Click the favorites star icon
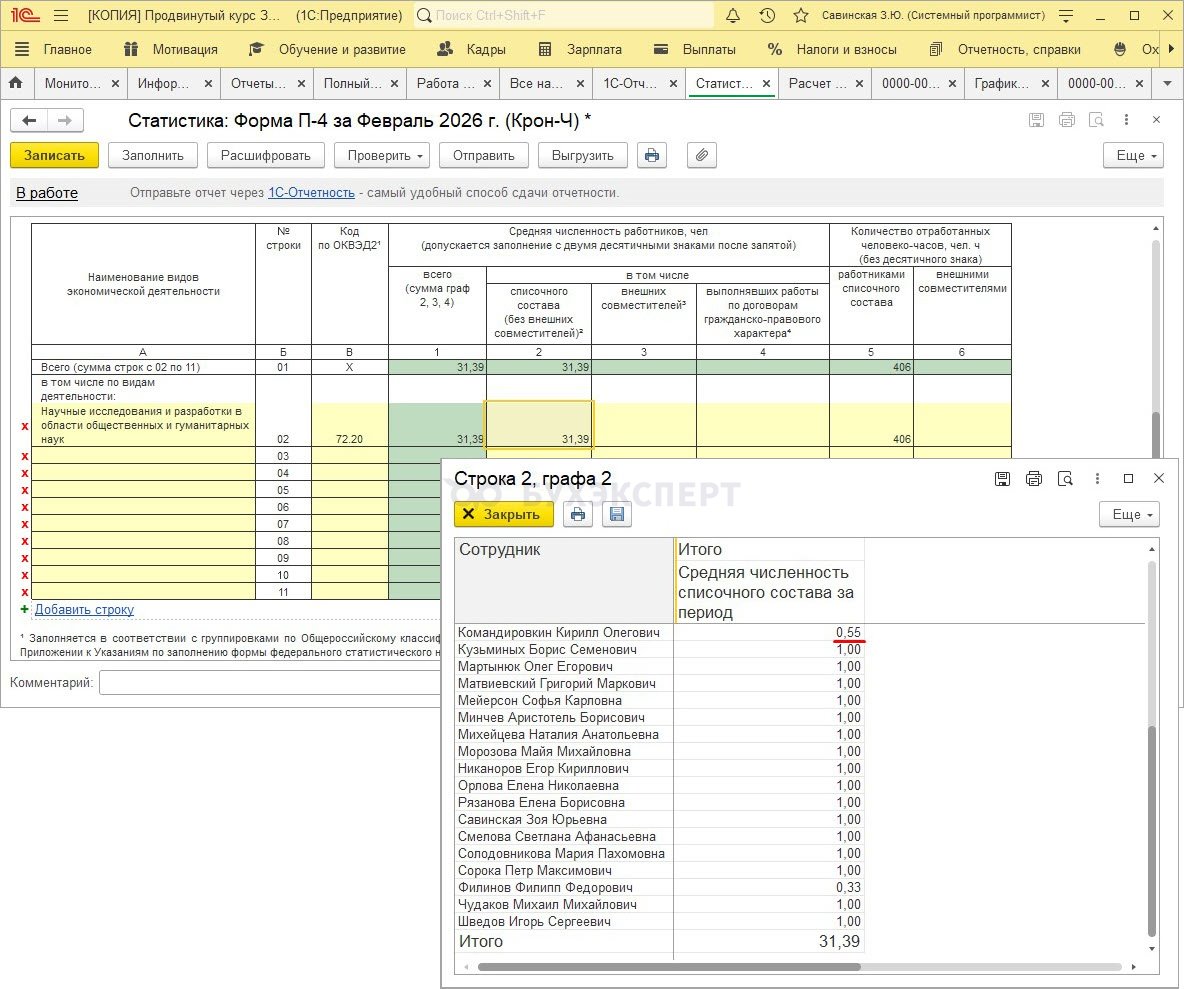1184x989 pixels. point(800,16)
